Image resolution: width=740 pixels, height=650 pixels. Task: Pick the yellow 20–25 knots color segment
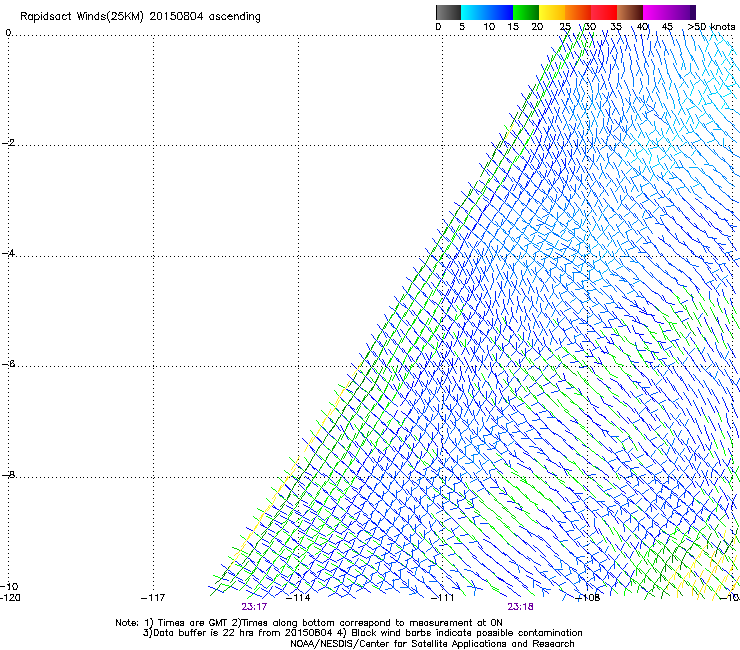pos(552,12)
